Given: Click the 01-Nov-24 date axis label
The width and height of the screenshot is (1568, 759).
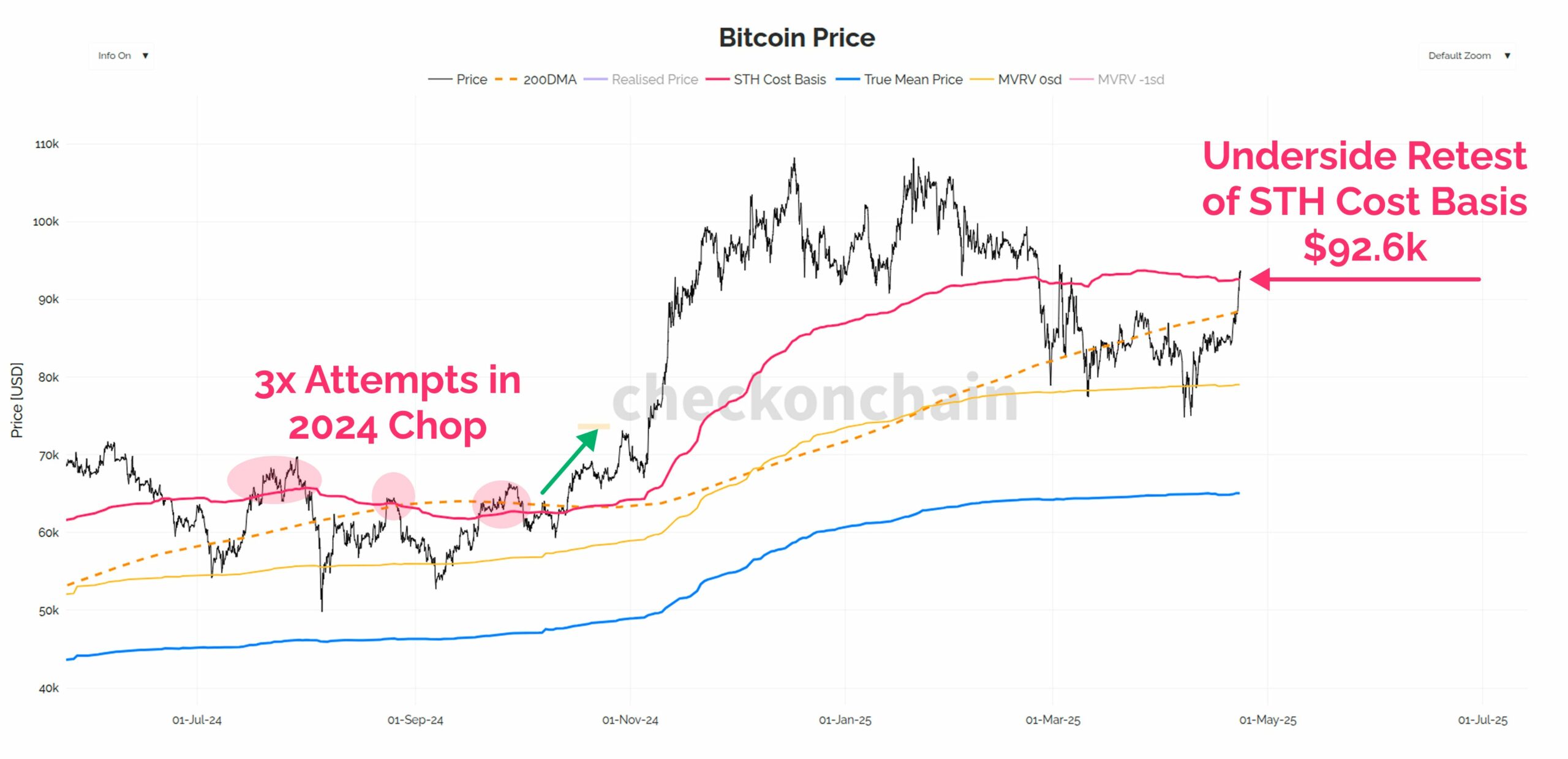Looking at the screenshot, I should click(x=630, y=720).
